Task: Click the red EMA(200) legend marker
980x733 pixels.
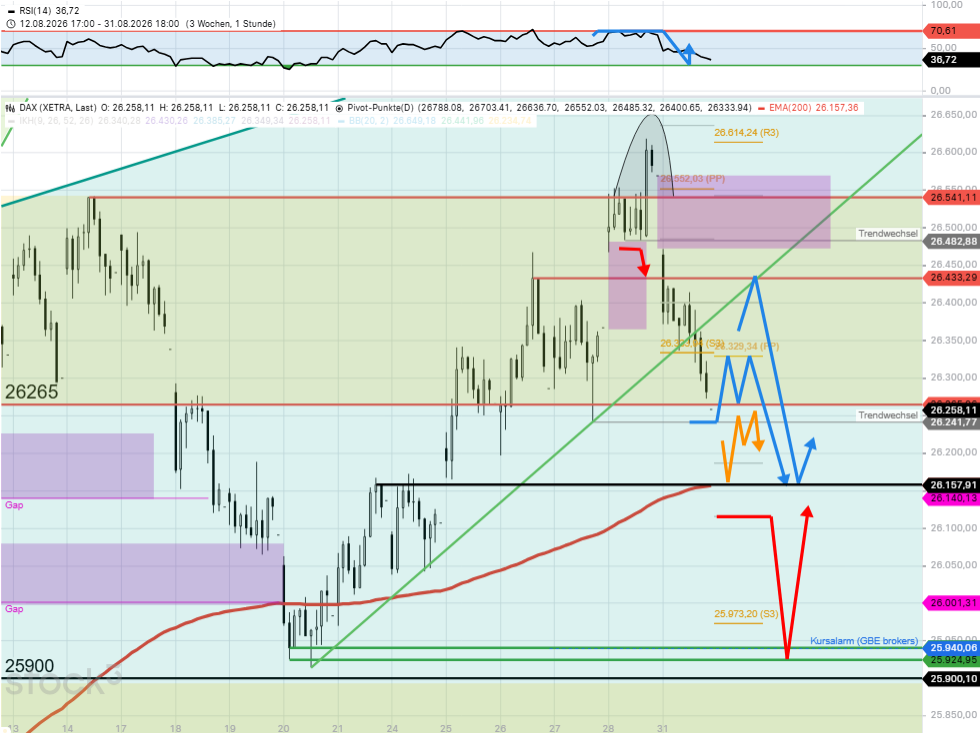Action: (761, 107)
